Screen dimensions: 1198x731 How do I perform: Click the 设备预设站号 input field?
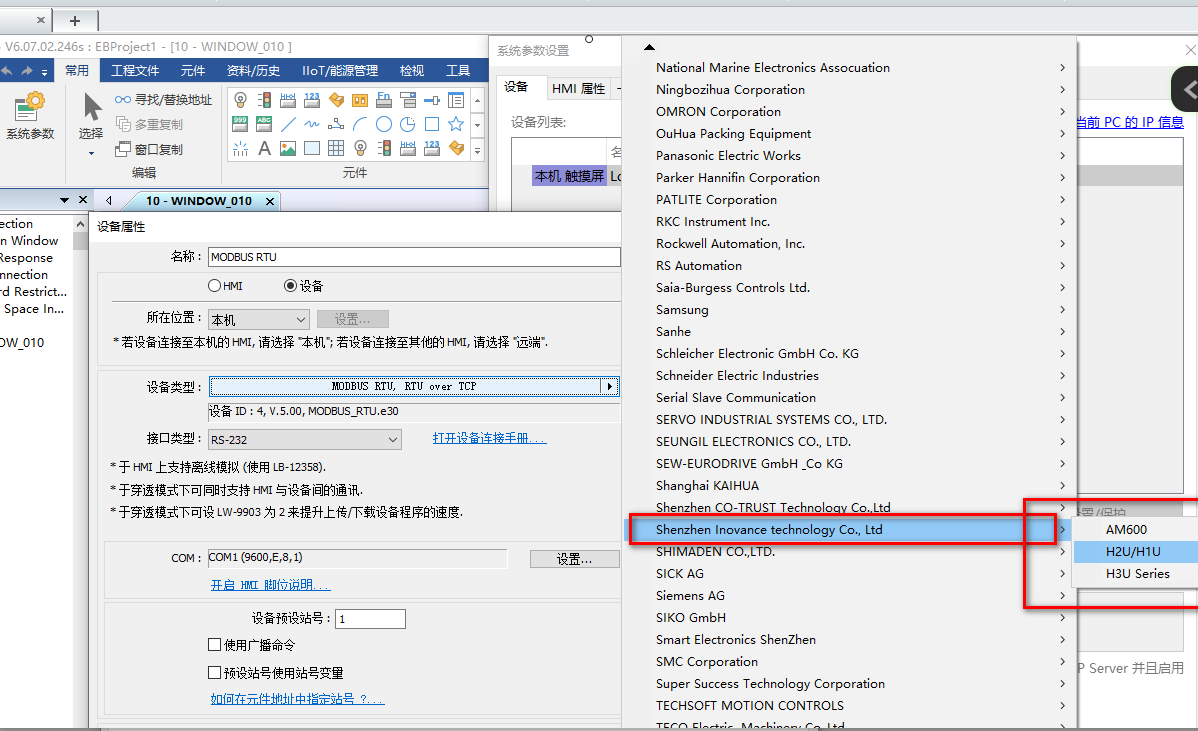click(370, 619)
